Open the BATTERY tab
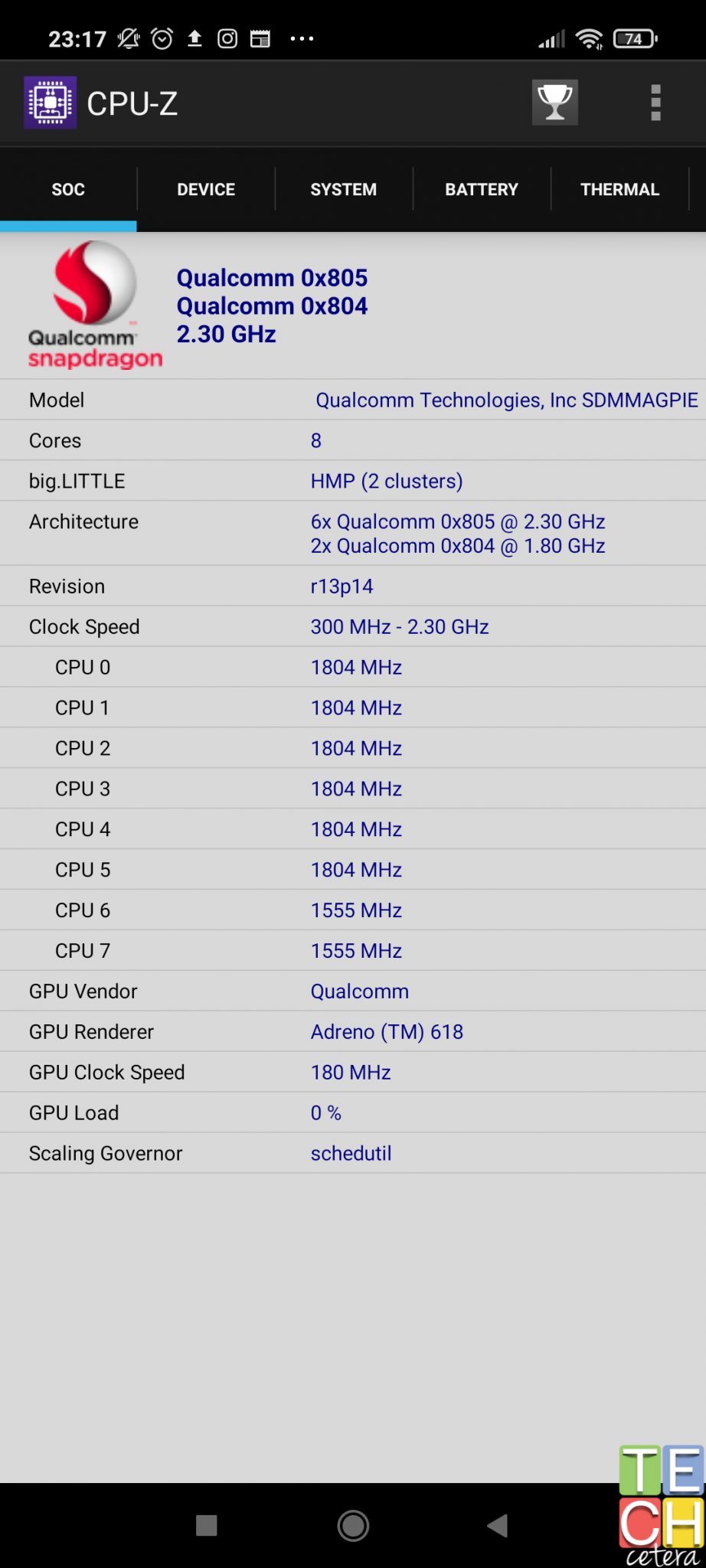706x1568 pixels. tap(482, 189)
